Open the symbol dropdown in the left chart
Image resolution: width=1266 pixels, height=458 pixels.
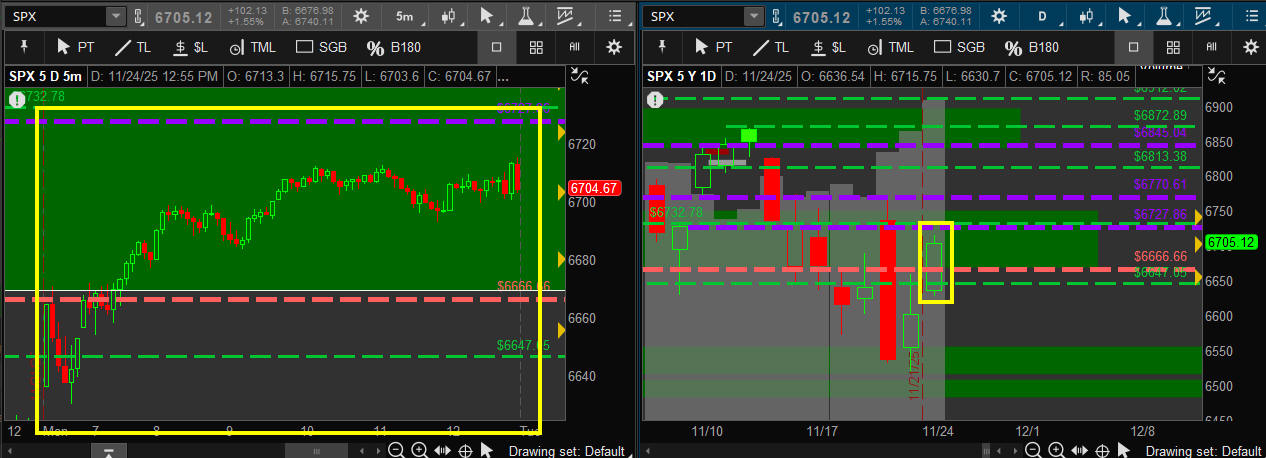point(116,16)
